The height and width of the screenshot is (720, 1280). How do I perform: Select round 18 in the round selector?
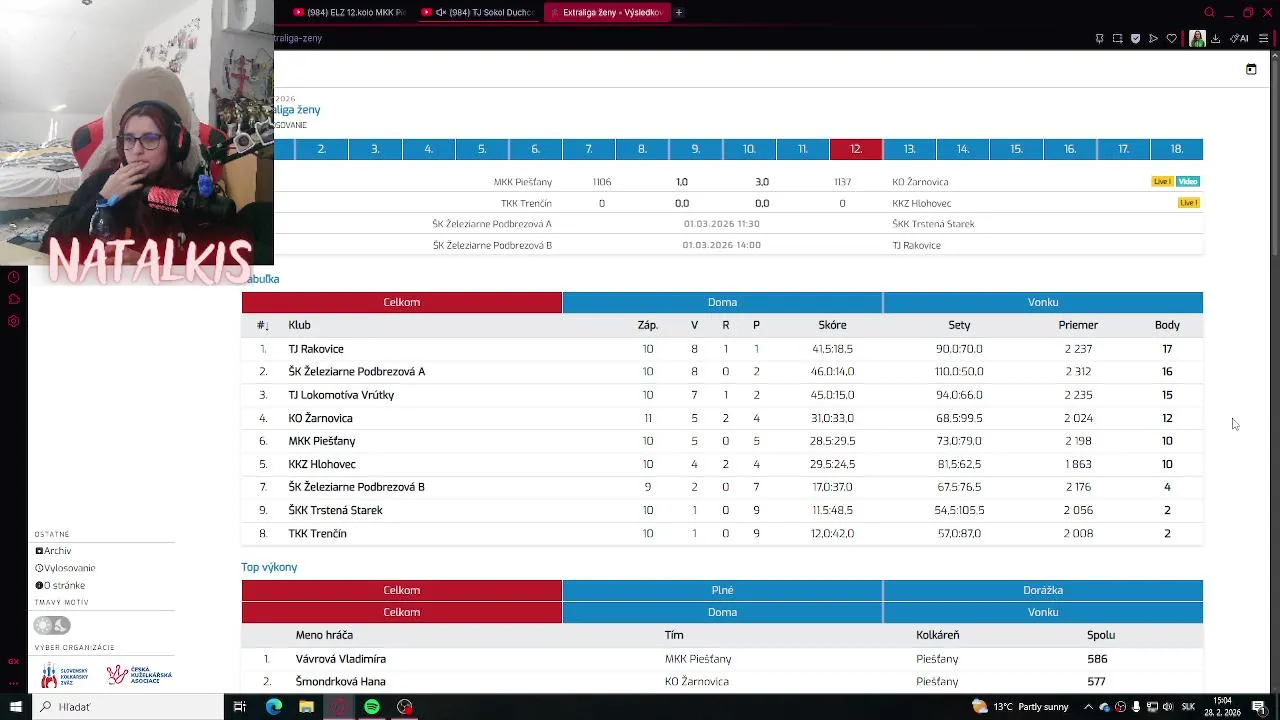point(1176,149)
